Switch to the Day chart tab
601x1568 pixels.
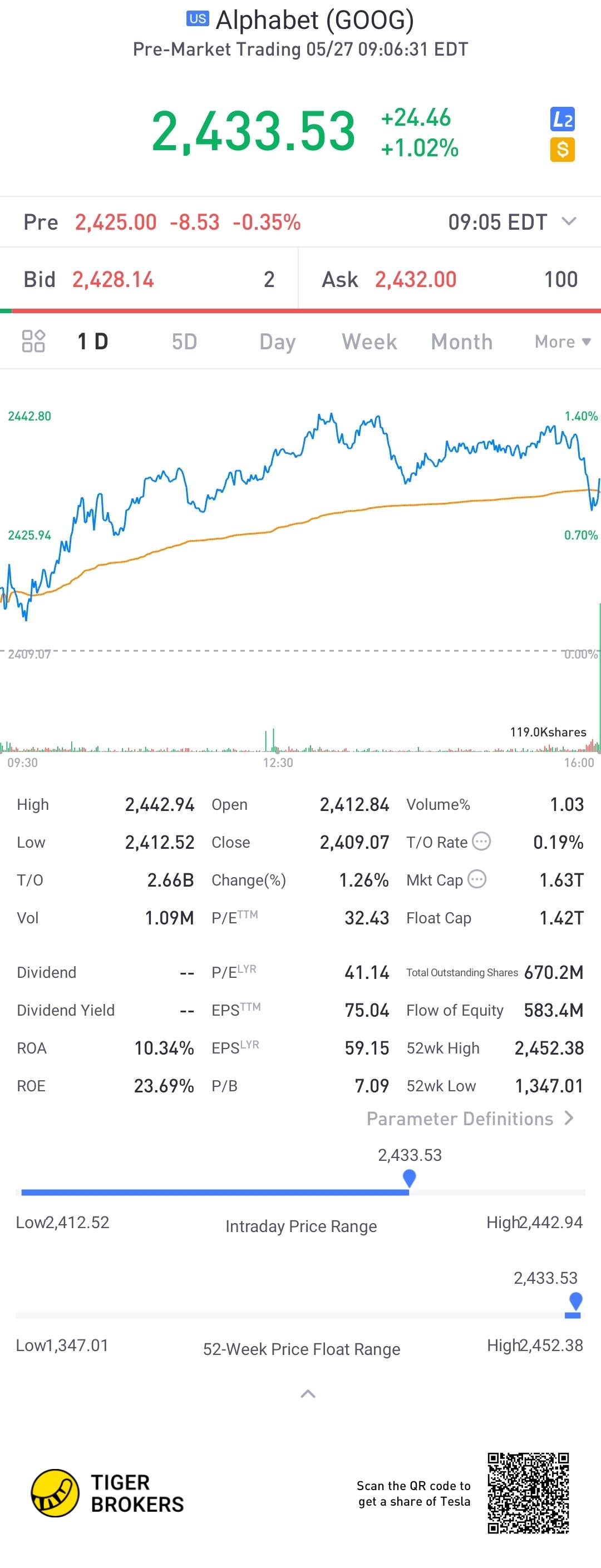(277, 342)
